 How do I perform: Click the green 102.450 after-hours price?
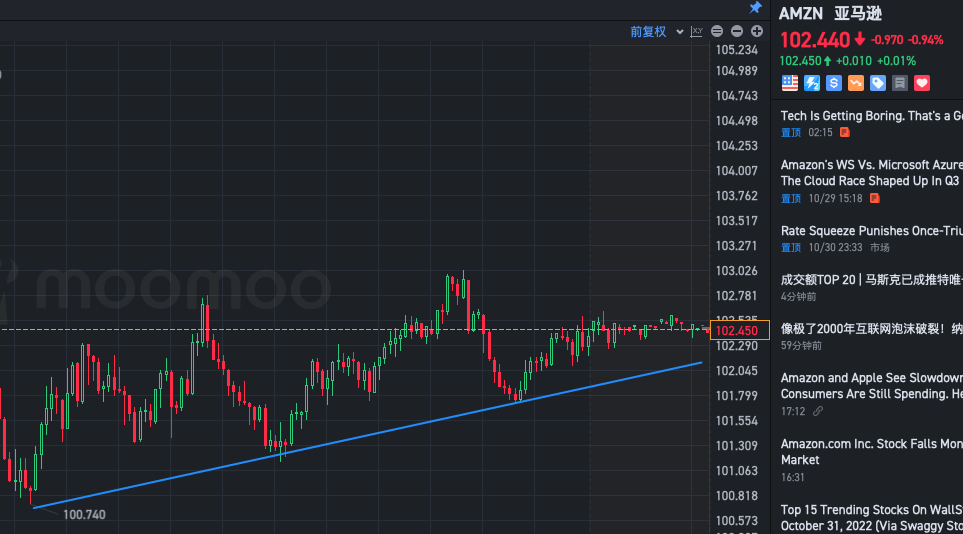tap(800, 61)
